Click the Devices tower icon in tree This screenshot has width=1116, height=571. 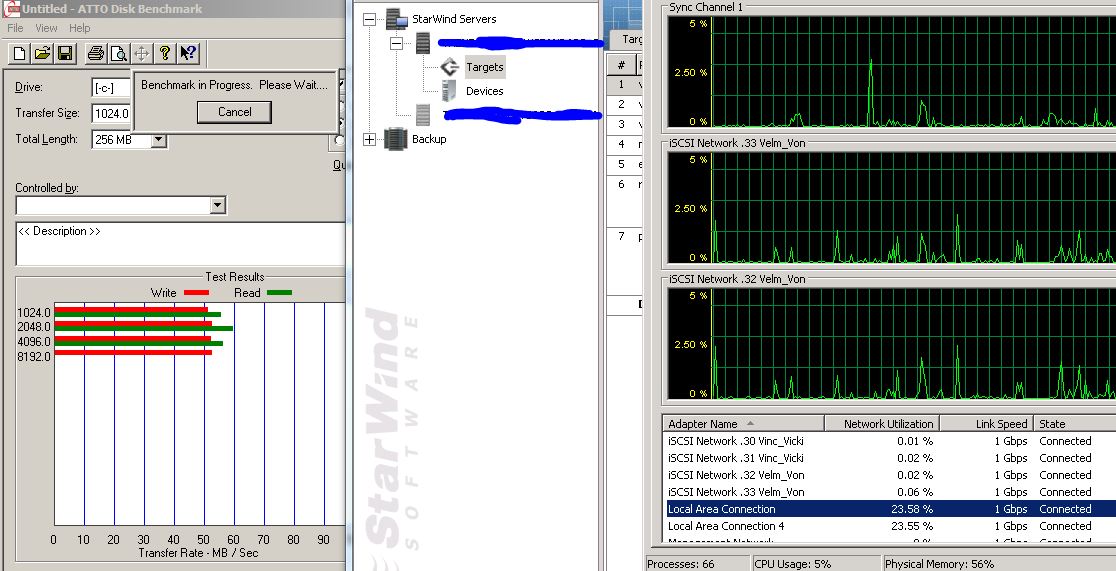(449, 90)
